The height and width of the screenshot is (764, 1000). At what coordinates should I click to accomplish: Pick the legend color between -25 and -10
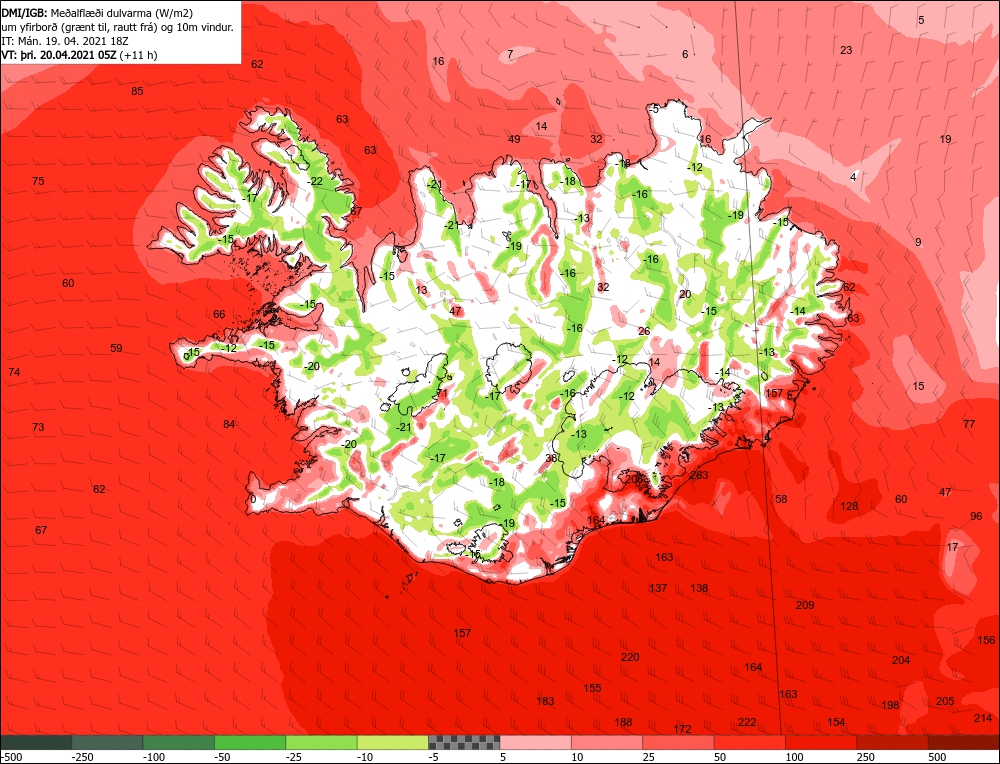tap(321, 742)
